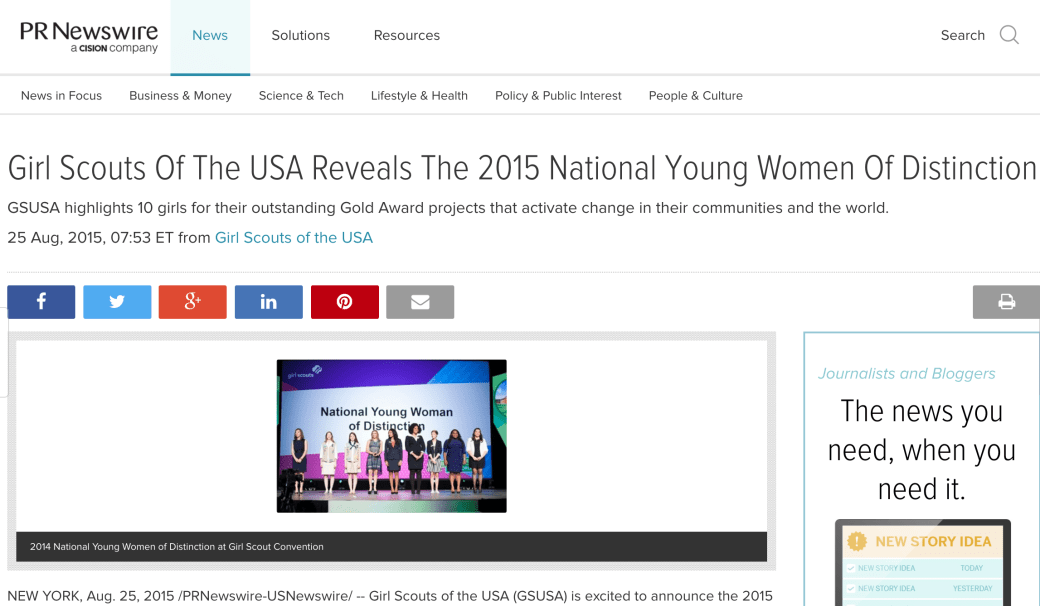Open the Resources menu
1040x606 pixels.
pos(406,35)
